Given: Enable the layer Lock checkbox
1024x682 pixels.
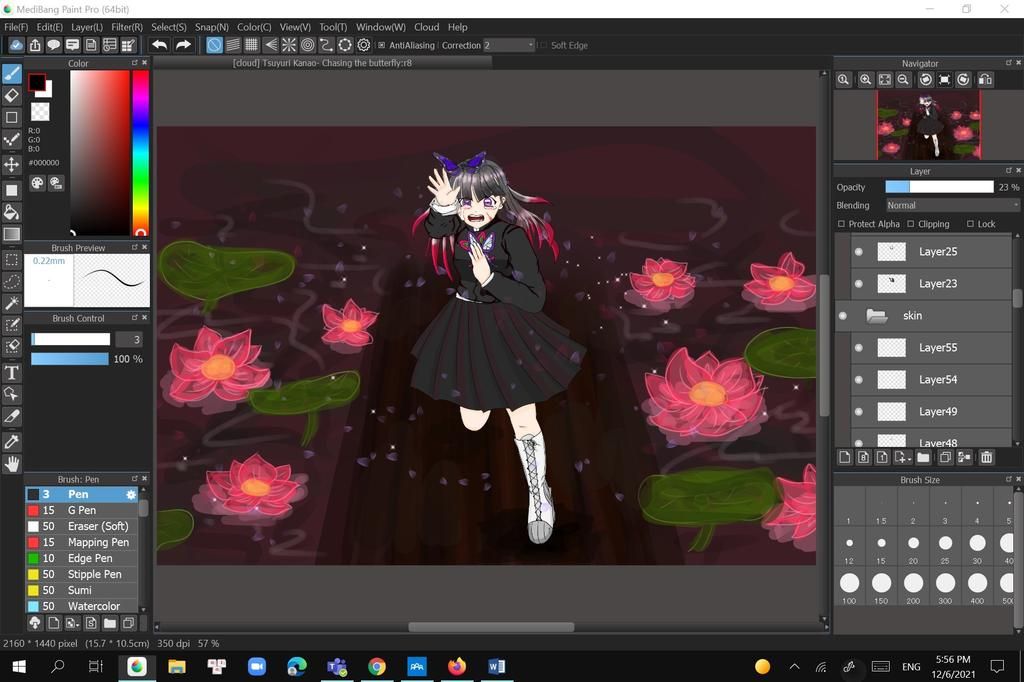Looking at the screenshot, I should click(970, 224).
